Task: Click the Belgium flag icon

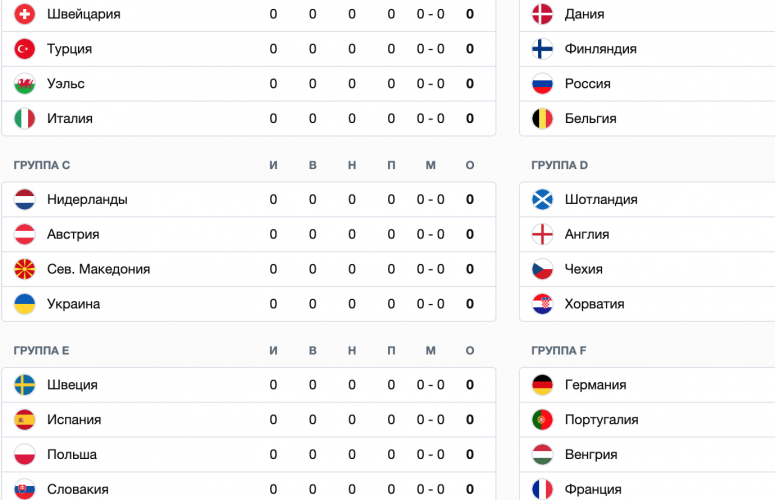Action: click(x=542, y=119)
